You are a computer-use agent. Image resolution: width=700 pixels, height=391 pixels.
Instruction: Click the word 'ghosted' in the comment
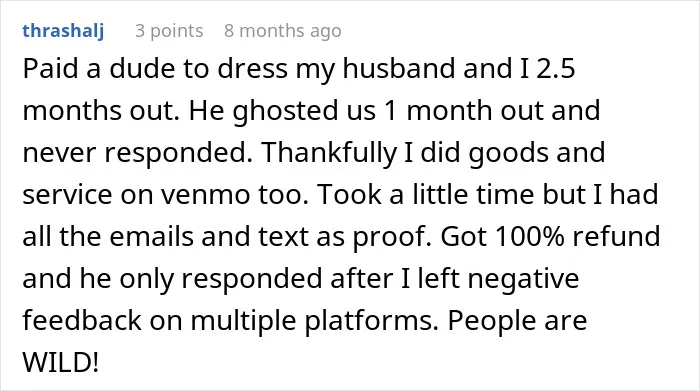(x=285, y=111)
